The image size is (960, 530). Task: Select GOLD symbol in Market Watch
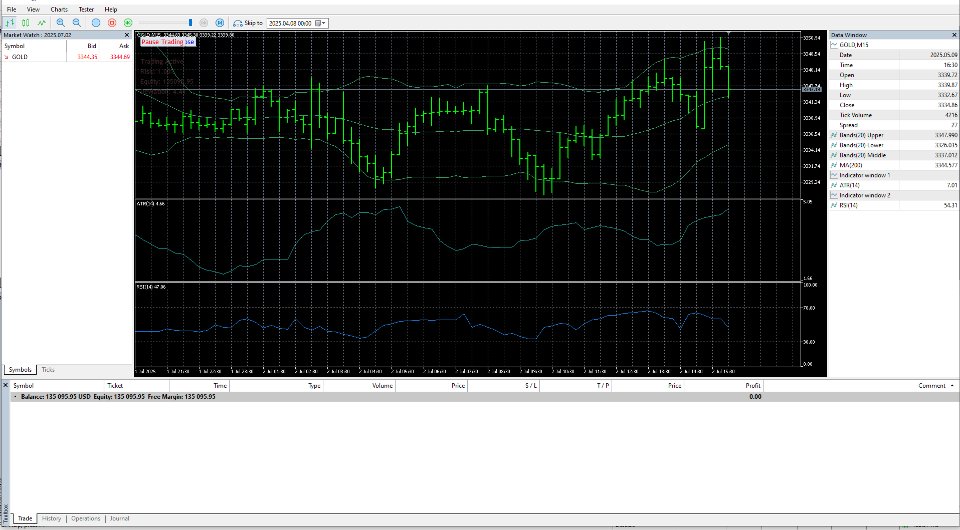point(19,57)
